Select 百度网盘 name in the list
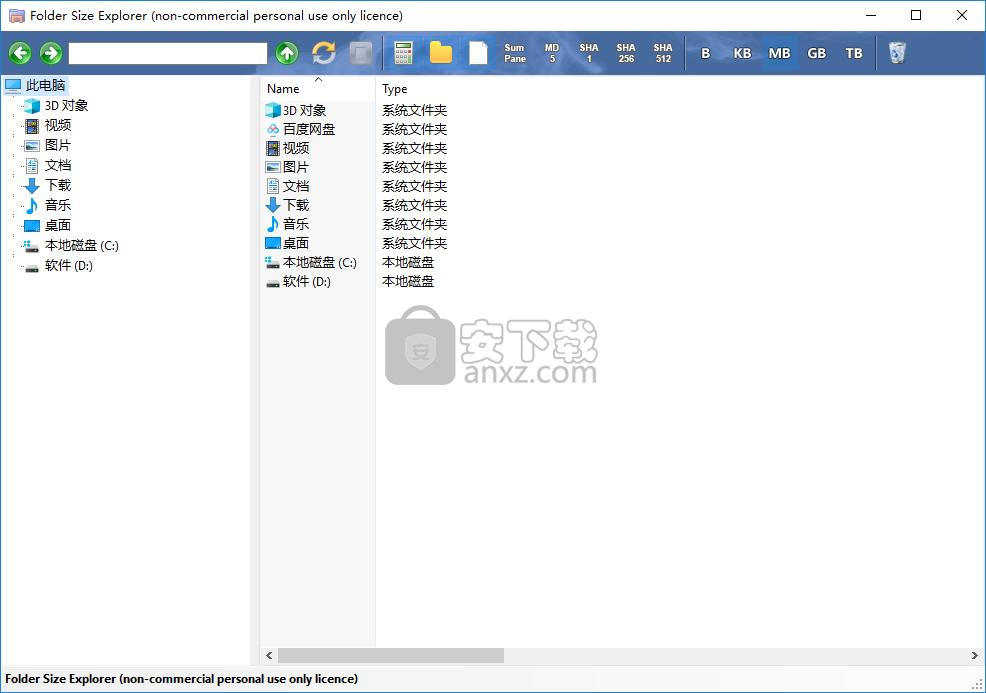The width and height of the screenshot is (986, 693). click(309, 129)
